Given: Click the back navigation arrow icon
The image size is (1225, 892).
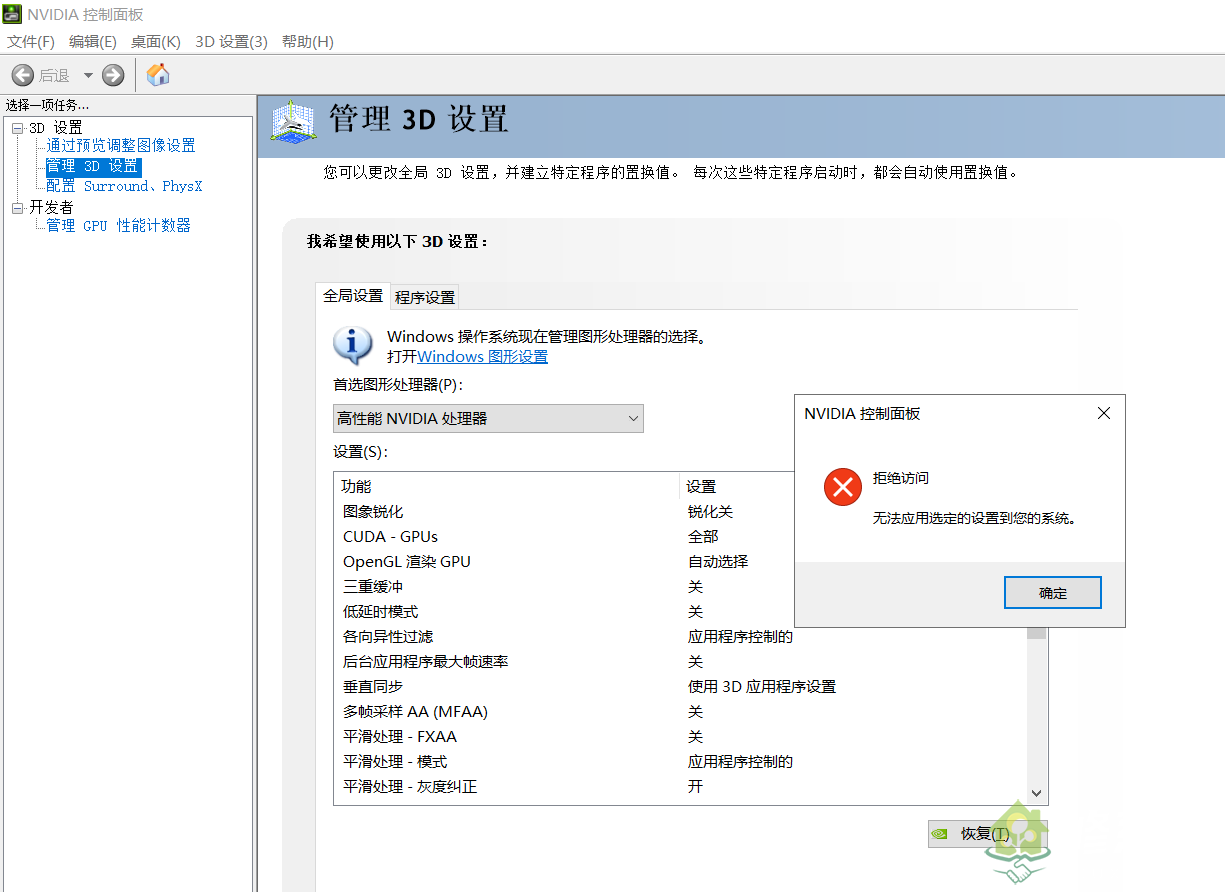Looking at the screenshot, I should pos(22,74).
